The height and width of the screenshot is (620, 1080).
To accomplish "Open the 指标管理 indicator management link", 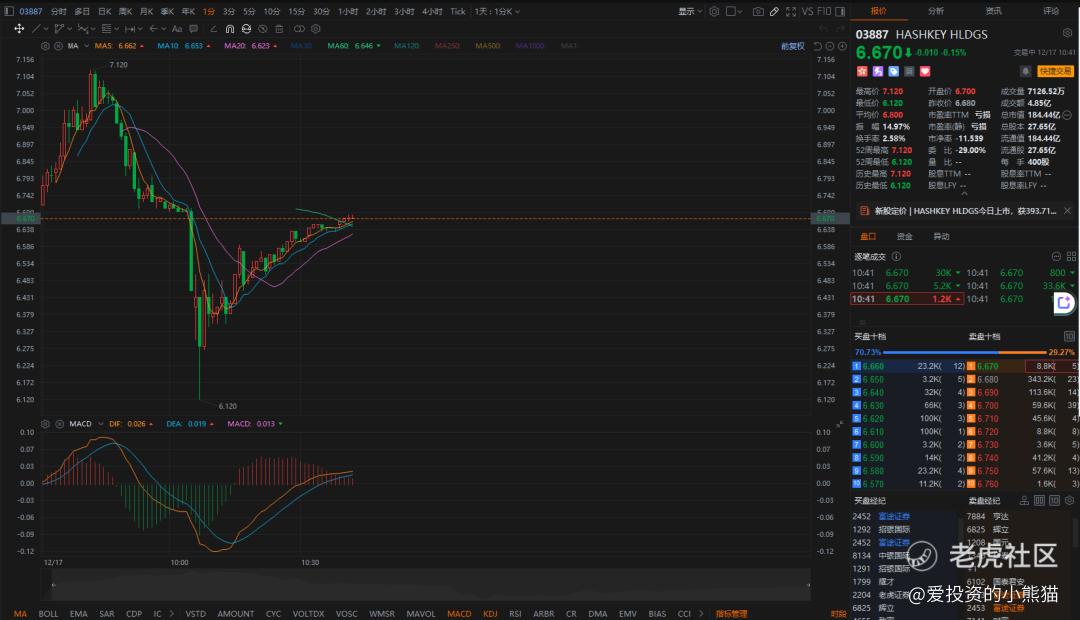I will (x=731, y=613).
